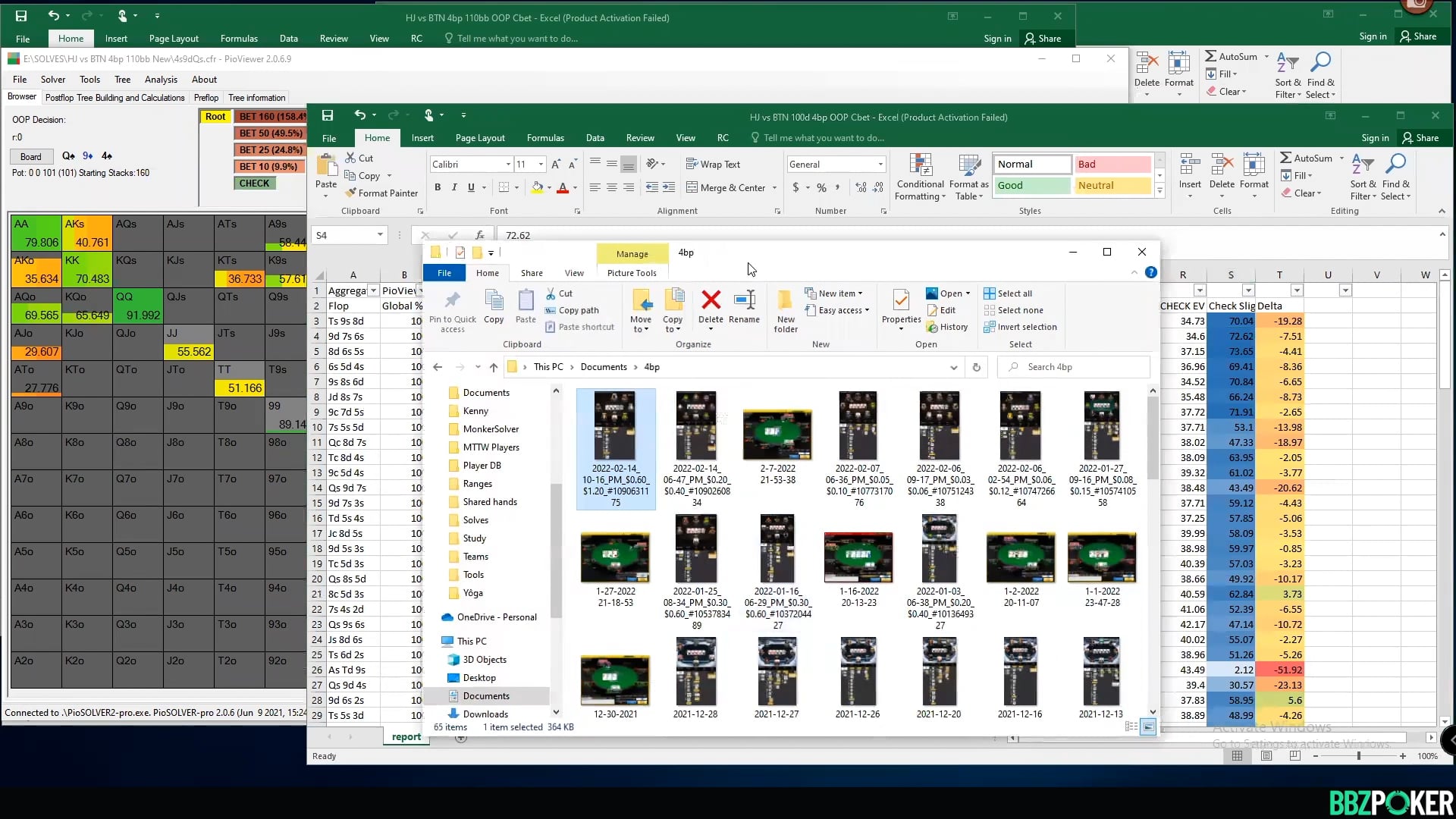
Task: Click the Explorer refresh button
Action: (x=977, y=367)
